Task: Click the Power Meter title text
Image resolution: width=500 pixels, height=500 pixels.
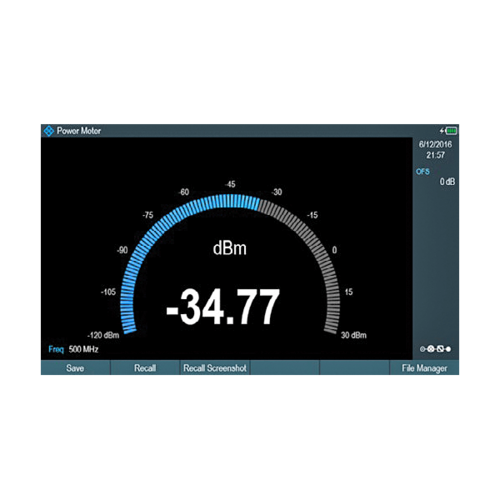Action: click(79, 131)
